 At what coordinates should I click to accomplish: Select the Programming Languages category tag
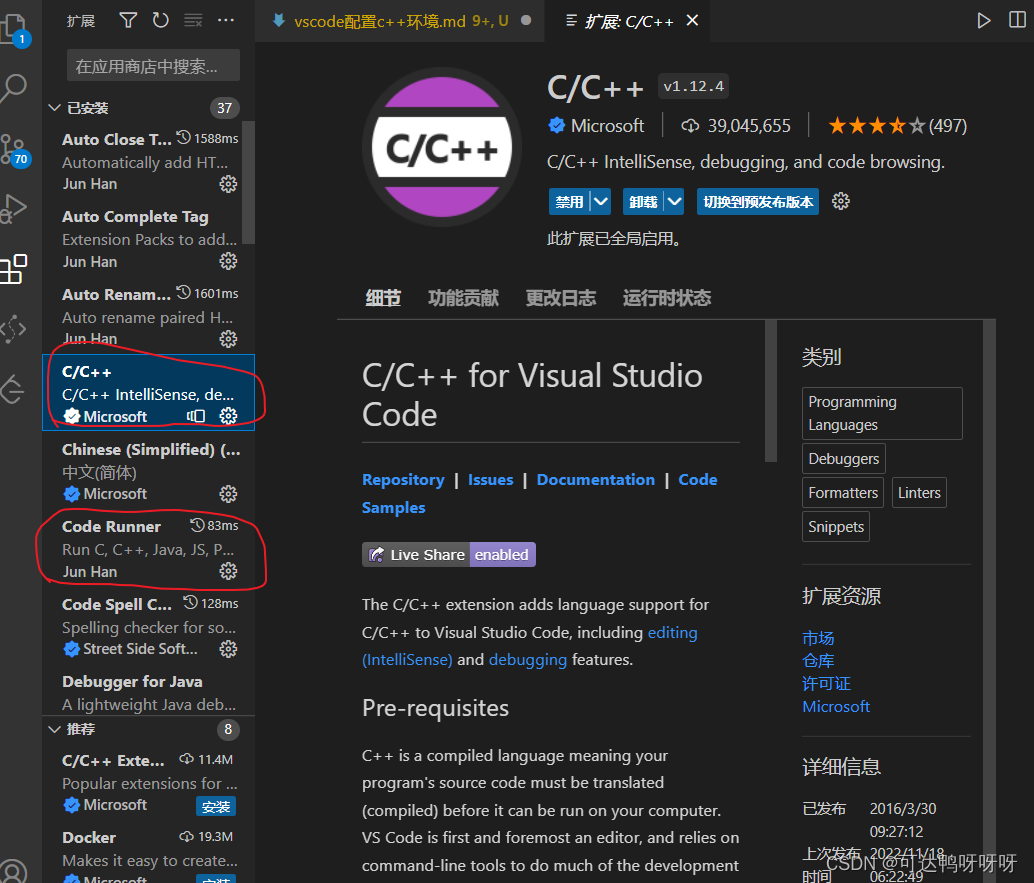882,413
